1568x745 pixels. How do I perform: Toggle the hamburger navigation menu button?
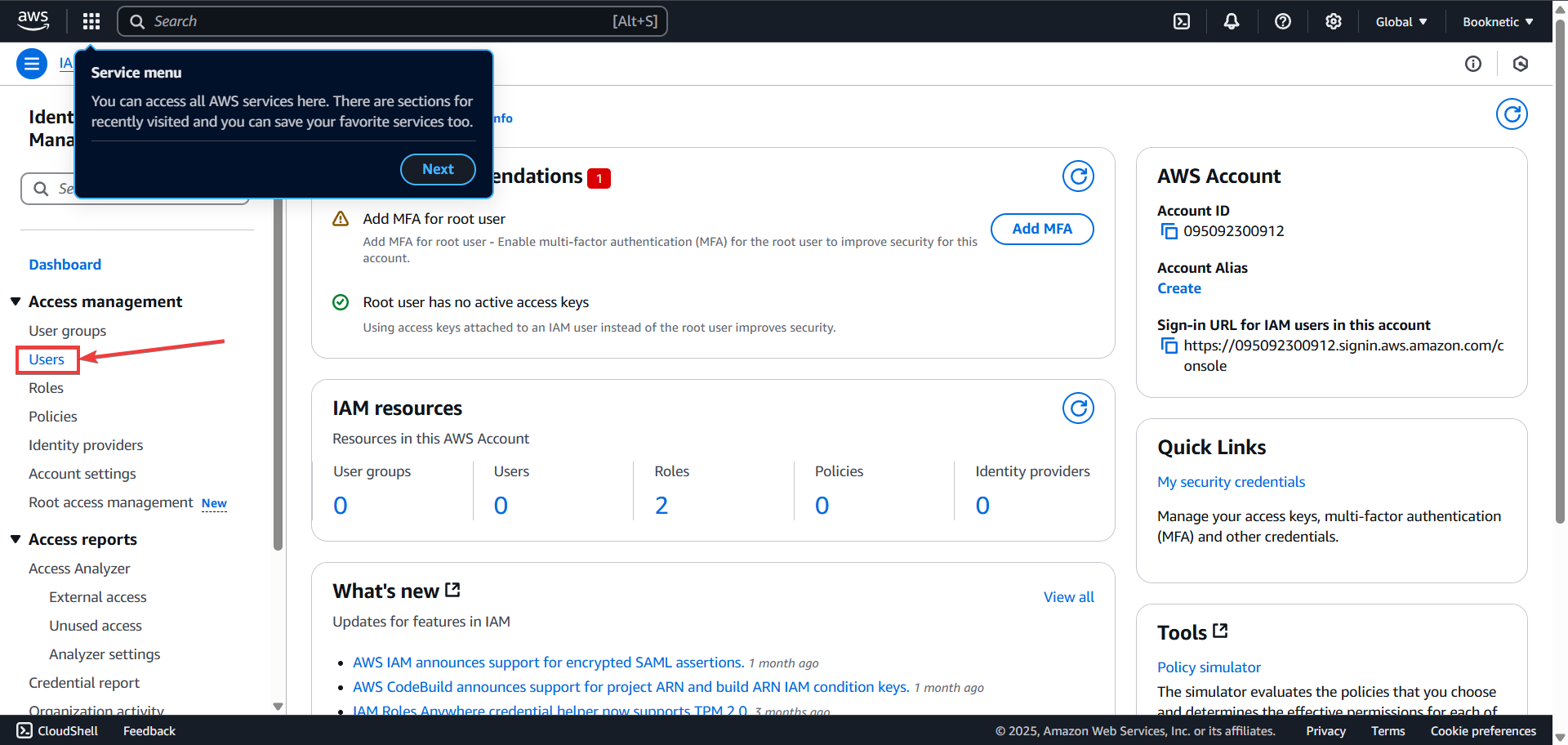coord(32,64)
